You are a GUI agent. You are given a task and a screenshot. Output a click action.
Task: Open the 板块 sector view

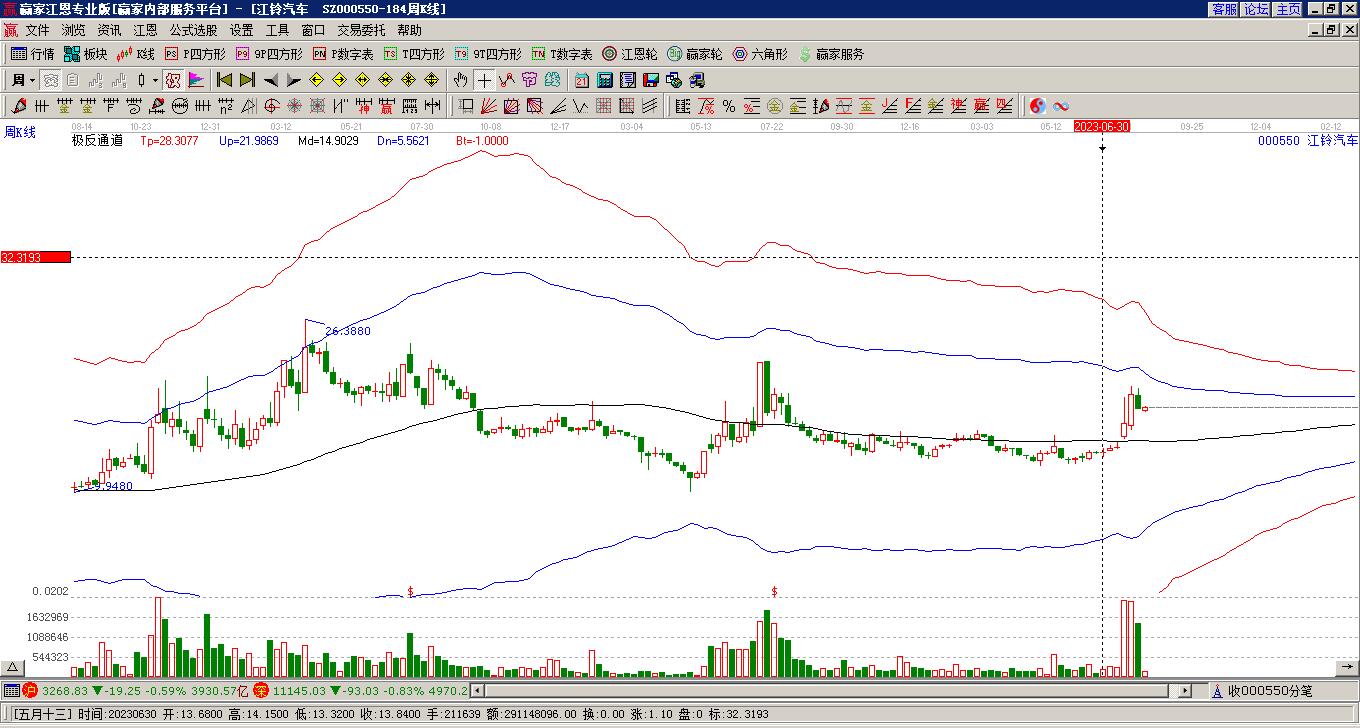point(85,54)
